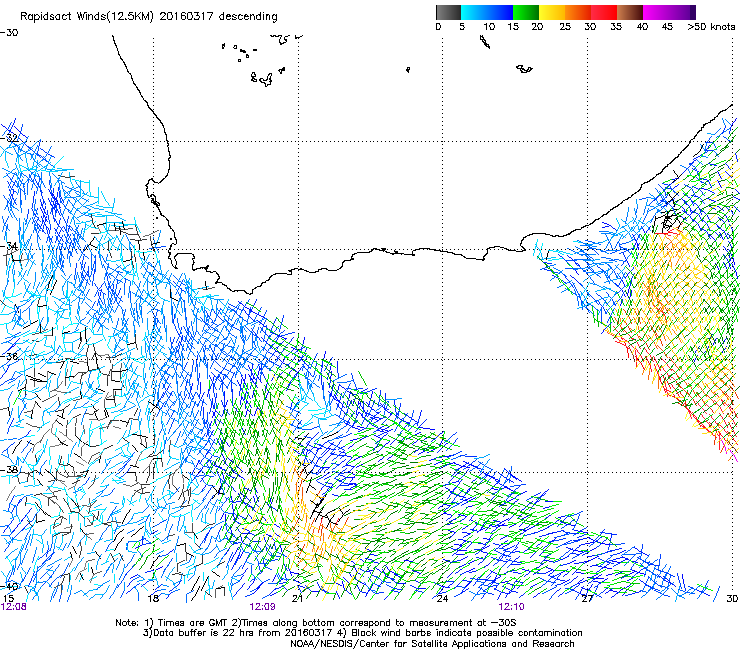Click the '-32' latitude axis label
The image size is (740, 650).
tap(9, 138)
